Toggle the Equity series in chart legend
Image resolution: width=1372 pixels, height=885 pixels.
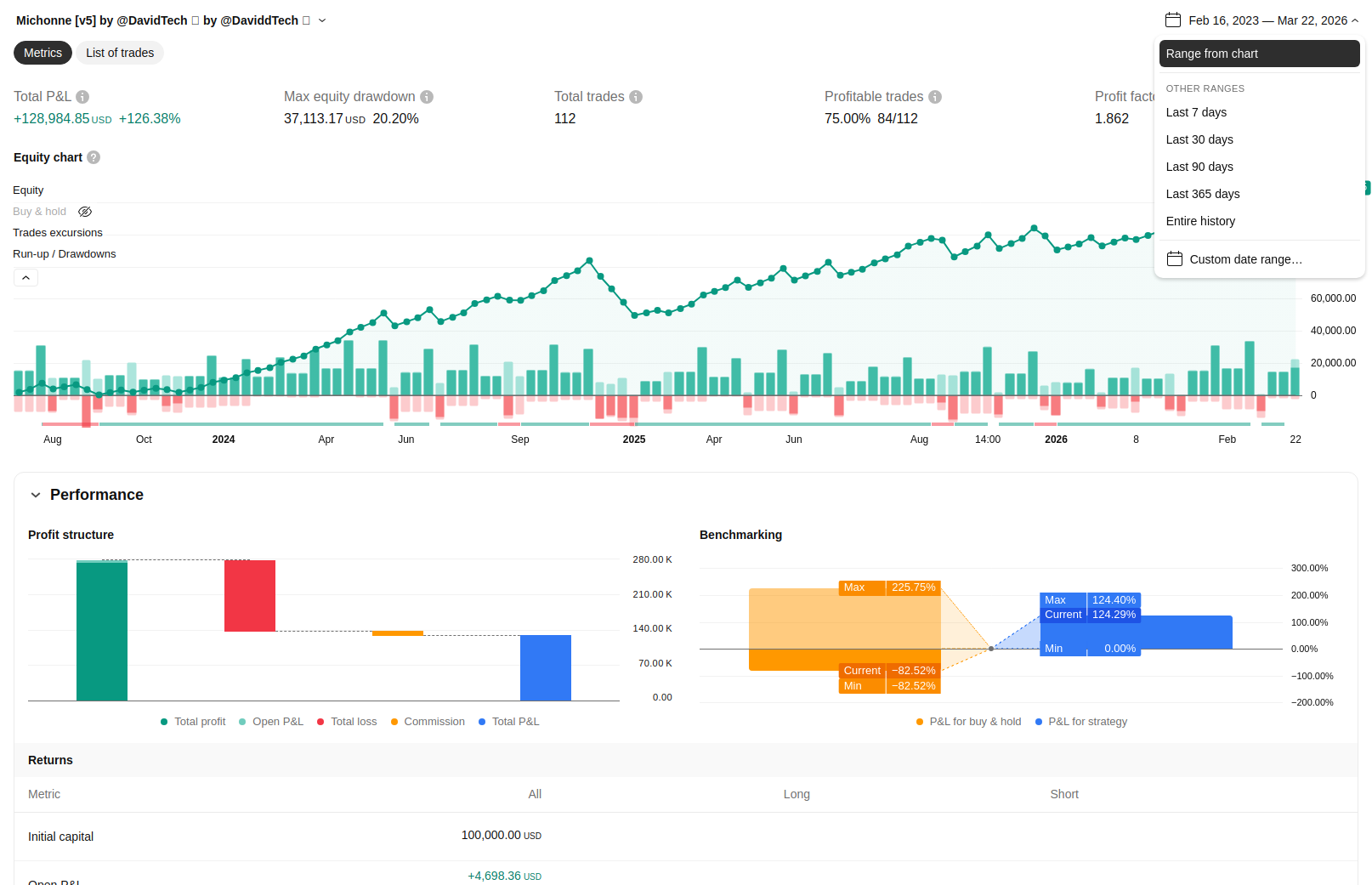tap(28, 190)
